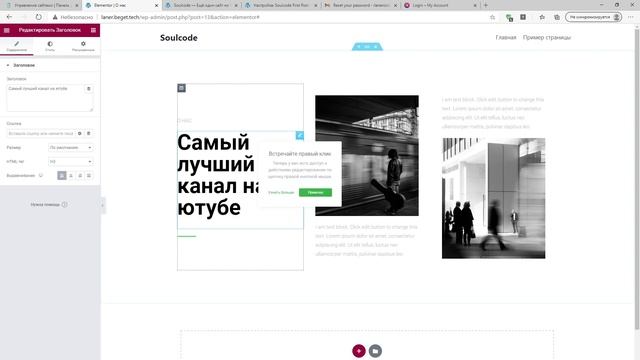640x360 pixels.
Task: Click the browser address bar URL
Action: click(x=180, y=17)
